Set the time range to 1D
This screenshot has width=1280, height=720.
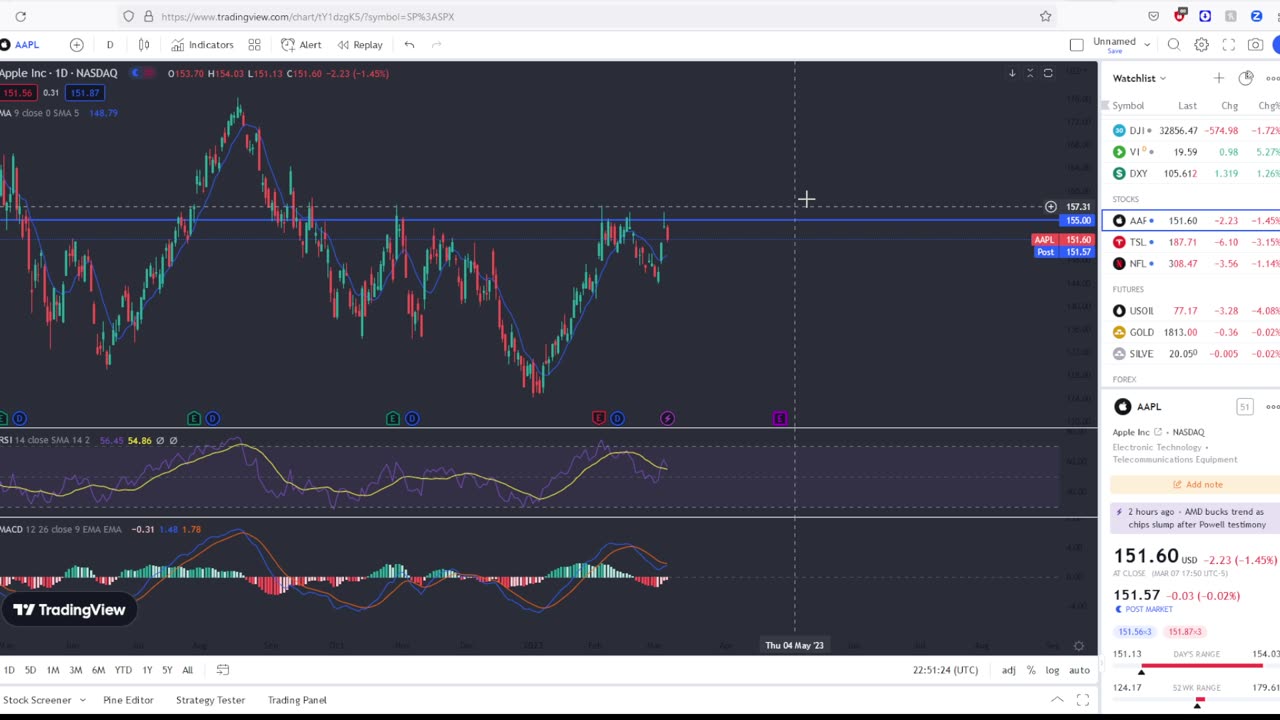(x=9, y=670)
